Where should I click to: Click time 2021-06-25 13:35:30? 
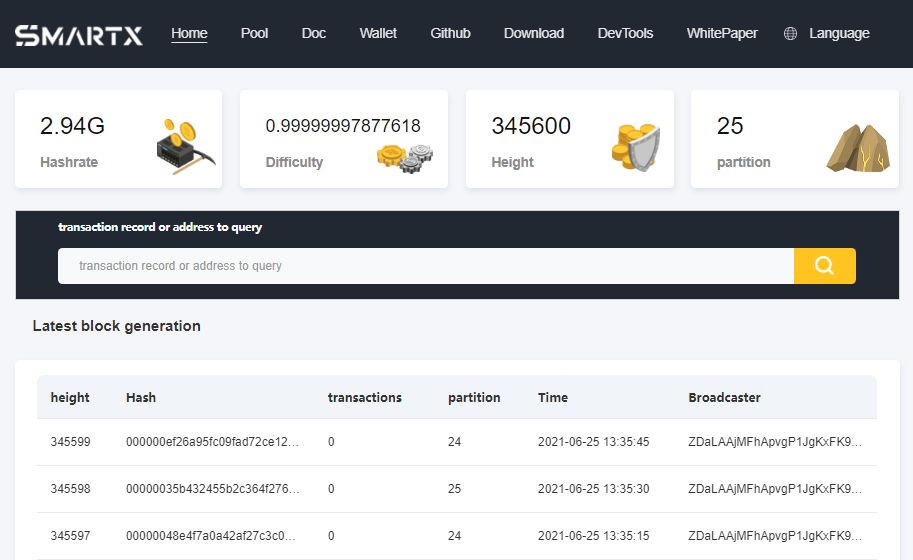[593, 489]
